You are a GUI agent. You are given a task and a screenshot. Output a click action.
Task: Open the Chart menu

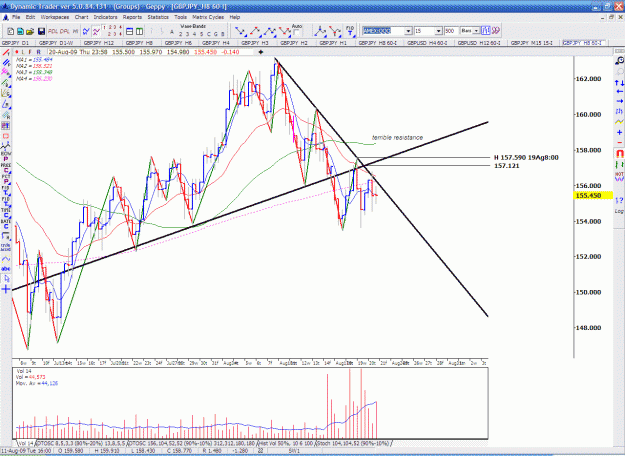(81, 17)
